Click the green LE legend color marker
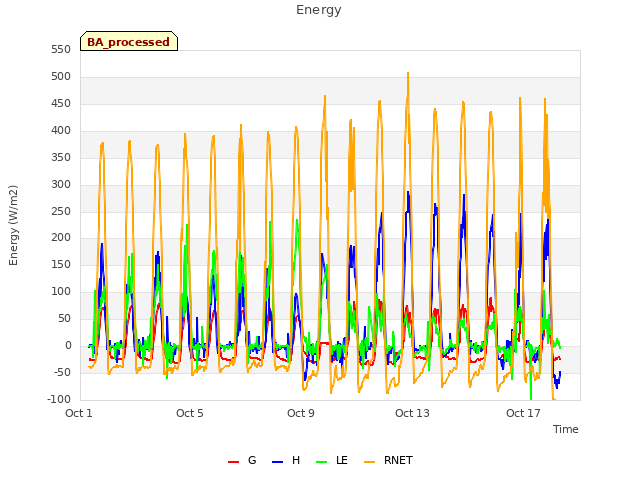The image size is (640, 480). (322, 462)
